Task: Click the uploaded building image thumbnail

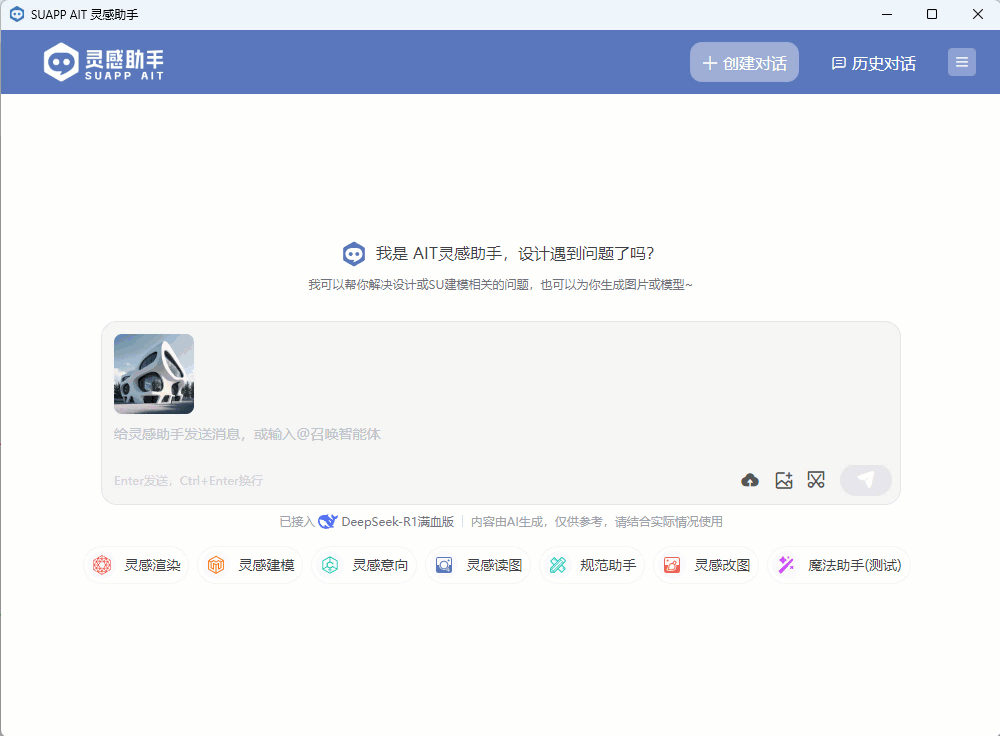Action: (x=154, y=374)
